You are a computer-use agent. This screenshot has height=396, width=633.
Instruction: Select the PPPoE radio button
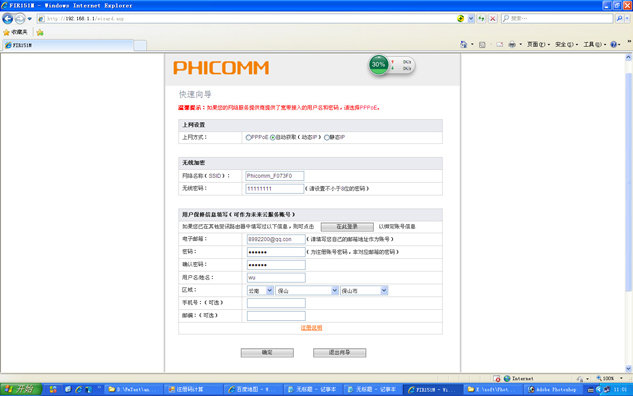pos(248,138)
